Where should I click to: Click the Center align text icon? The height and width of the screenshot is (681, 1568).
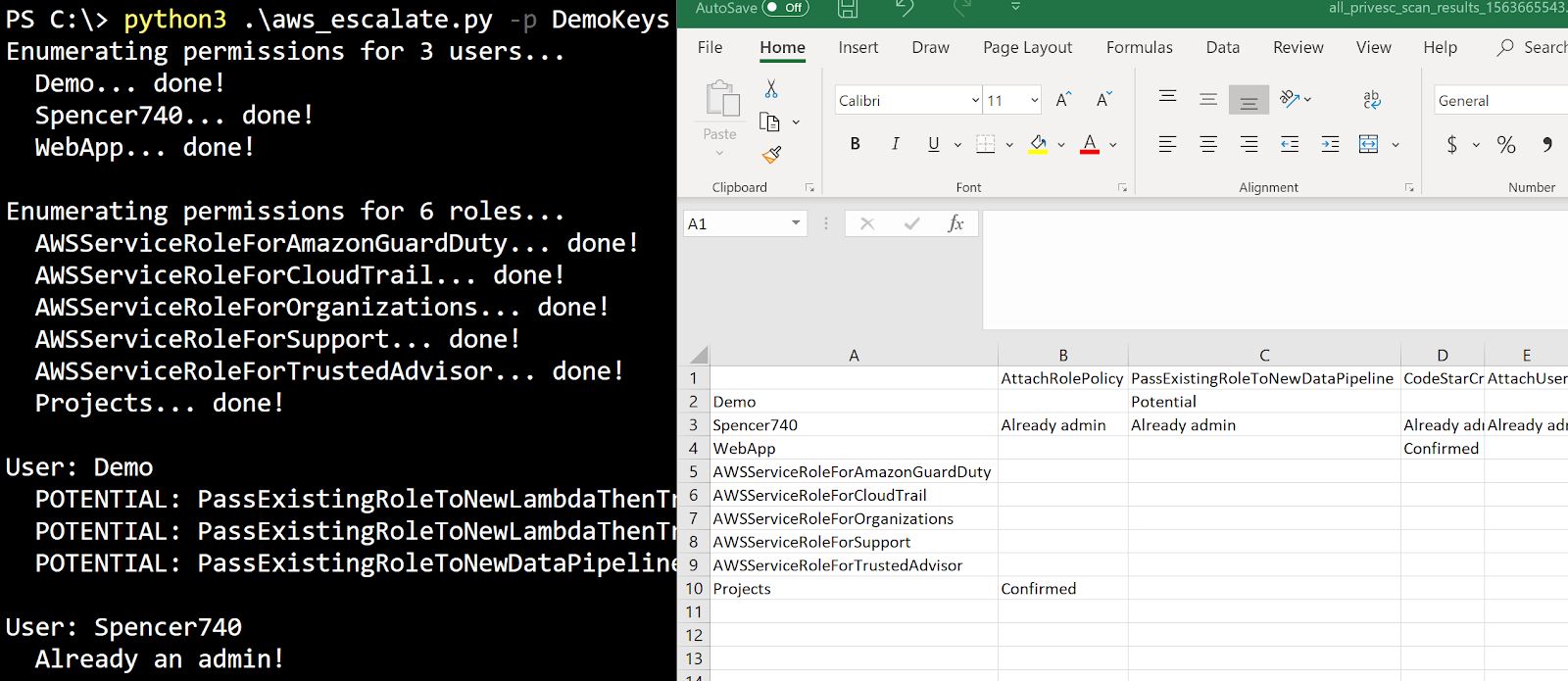(1208, 145)
